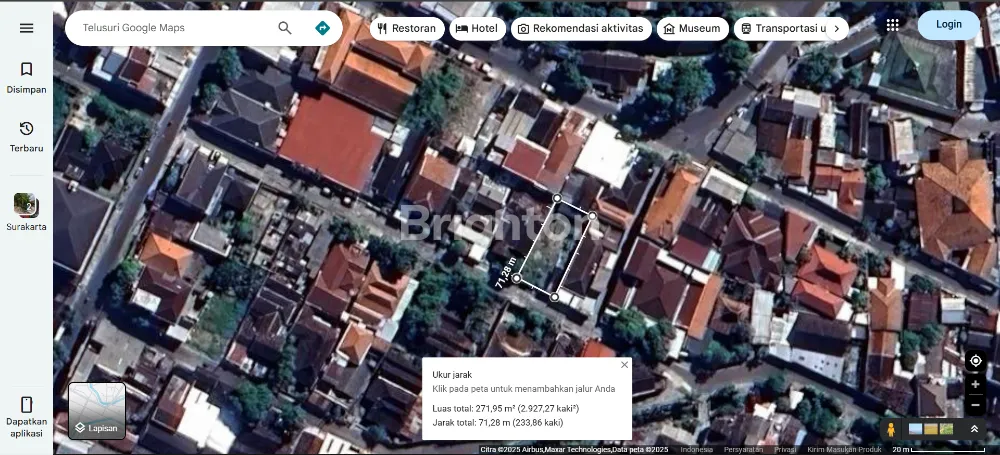Zoom out of the map
The height and width of the screenshot is (455, 1000).
pyautogui.click(x=976, y=406)
